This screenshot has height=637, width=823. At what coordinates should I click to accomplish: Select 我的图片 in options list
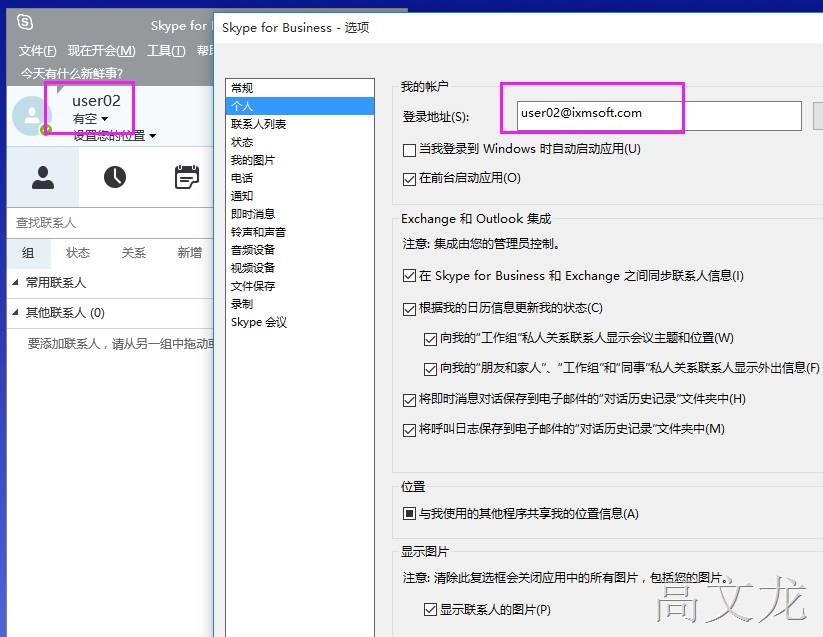coord(300,160)
